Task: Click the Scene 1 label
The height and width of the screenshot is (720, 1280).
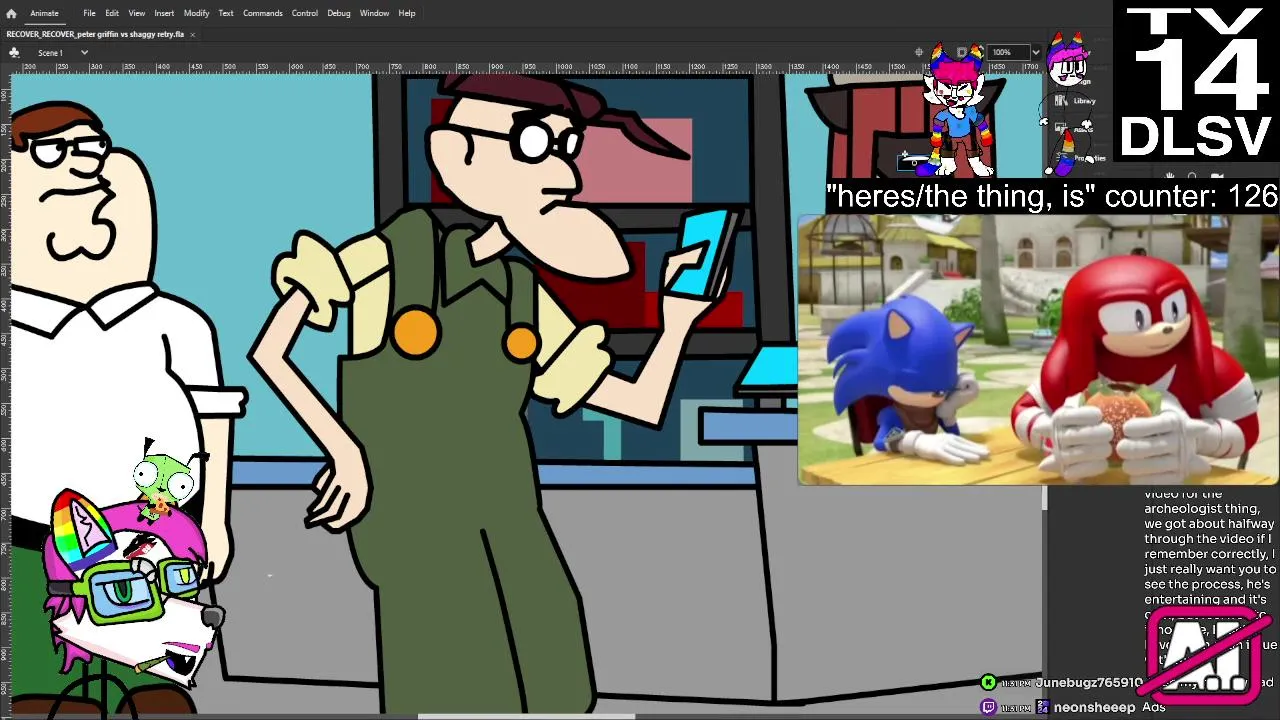Action: (50, 52)
